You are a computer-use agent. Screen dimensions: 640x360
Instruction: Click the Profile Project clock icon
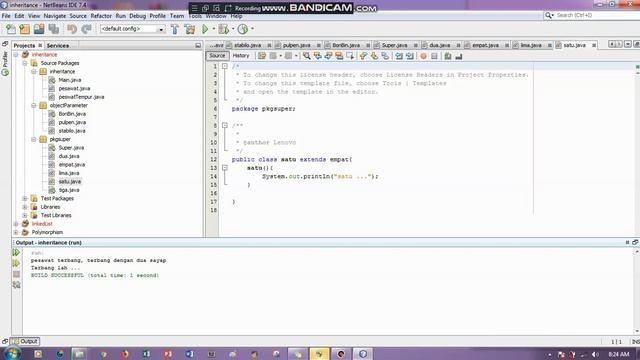coord(243,29)
